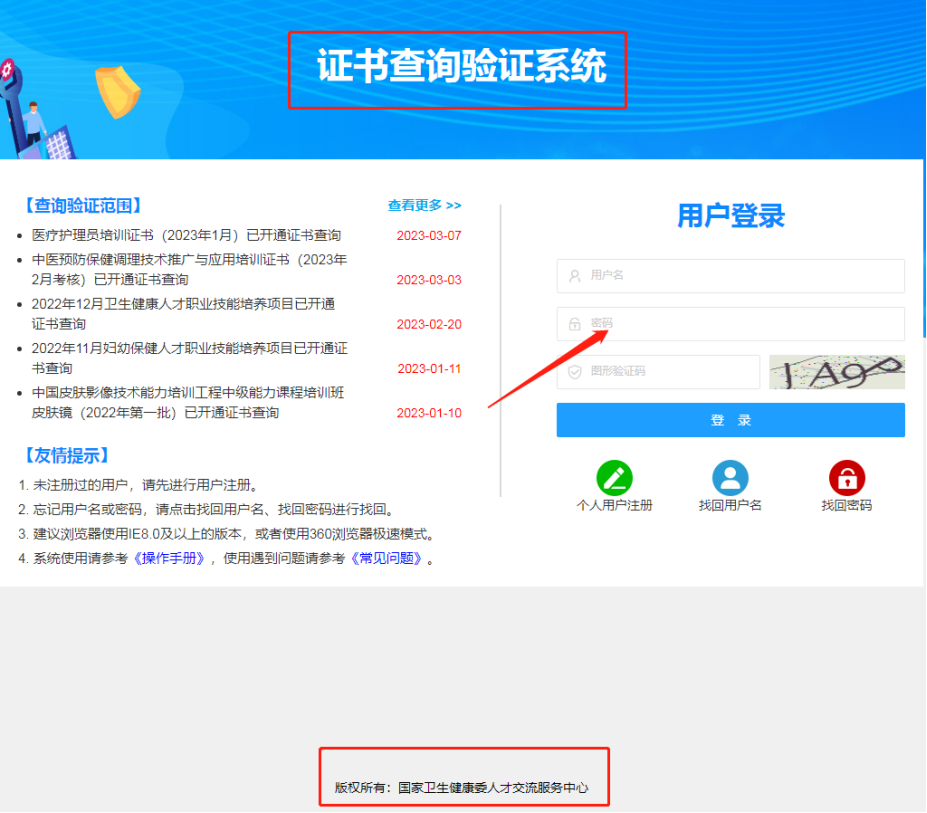Click the red retrieve password lock icon

tap(846, 478)
